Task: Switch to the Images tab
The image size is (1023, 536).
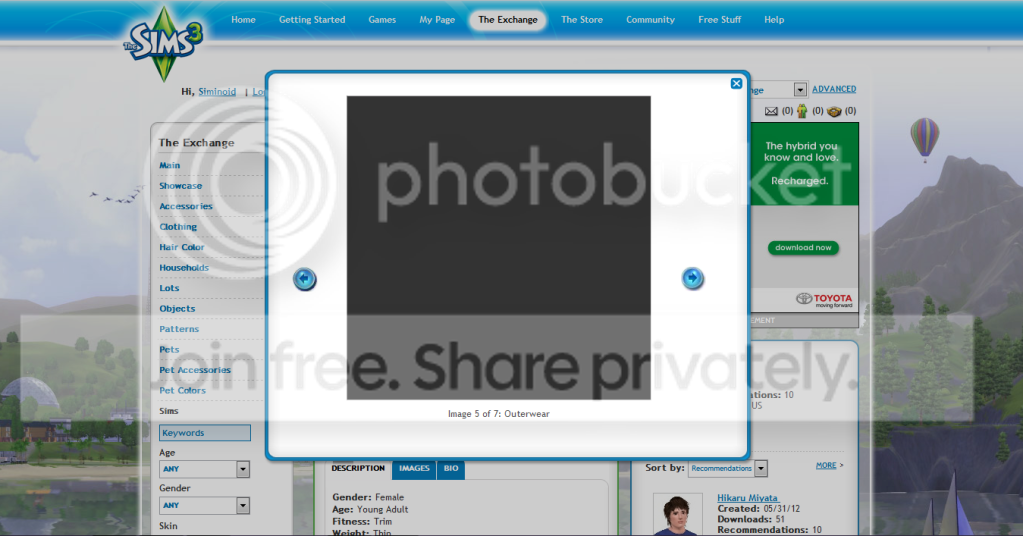Action: pos(414,468)
